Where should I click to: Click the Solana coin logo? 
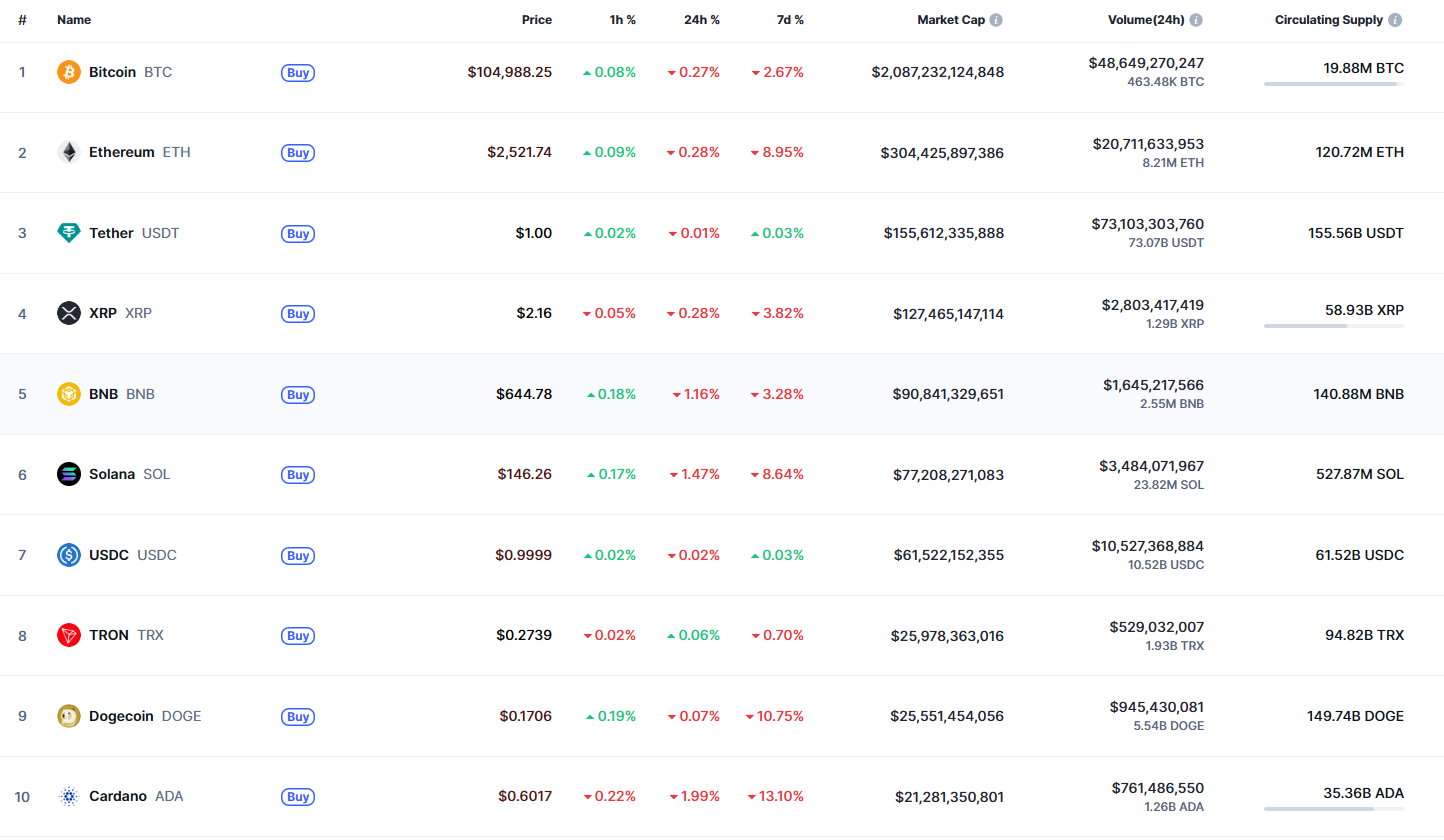click(x=69, y=474)
